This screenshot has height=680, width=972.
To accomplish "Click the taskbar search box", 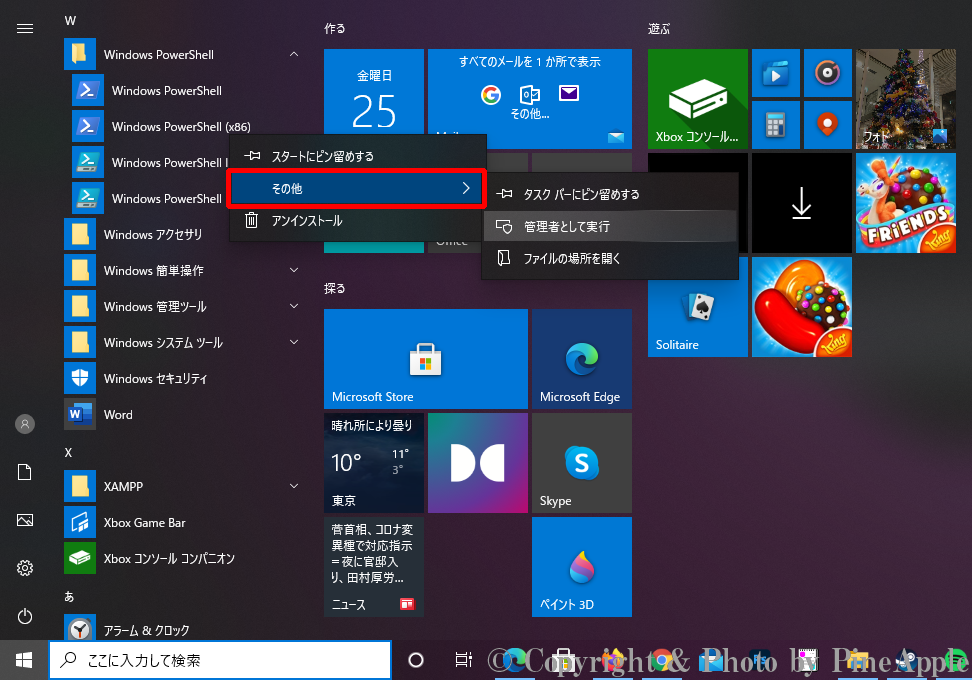I will (220, 660).
